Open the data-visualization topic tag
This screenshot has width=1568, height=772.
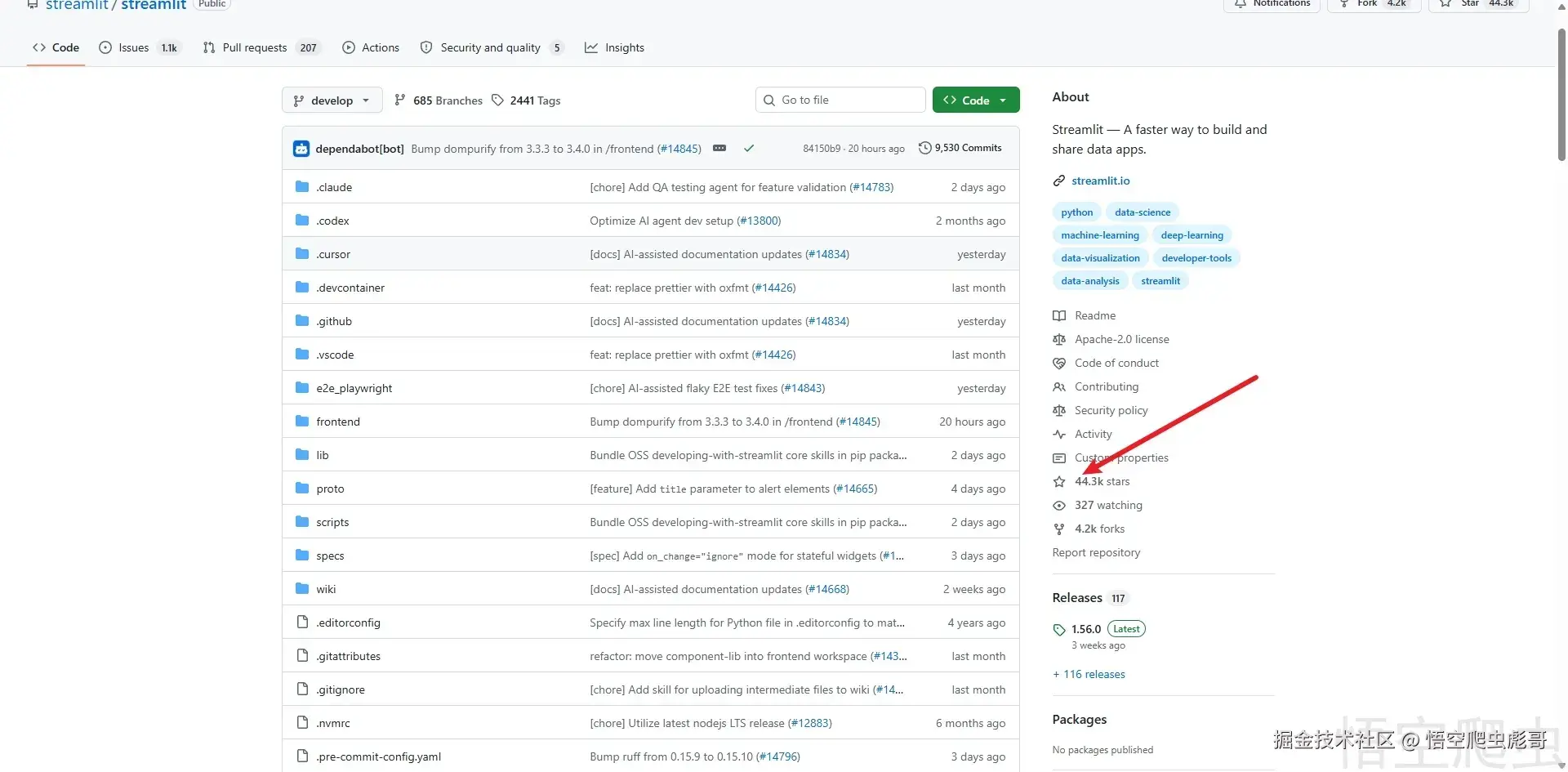tap(1100, 258)
